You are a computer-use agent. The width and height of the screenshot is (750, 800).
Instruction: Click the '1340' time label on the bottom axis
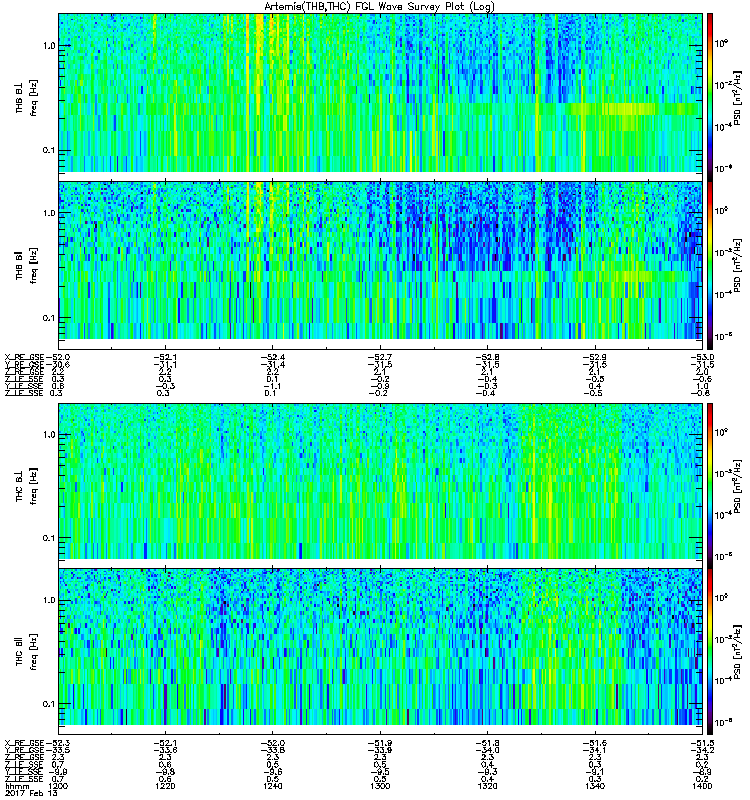point(595,786)
